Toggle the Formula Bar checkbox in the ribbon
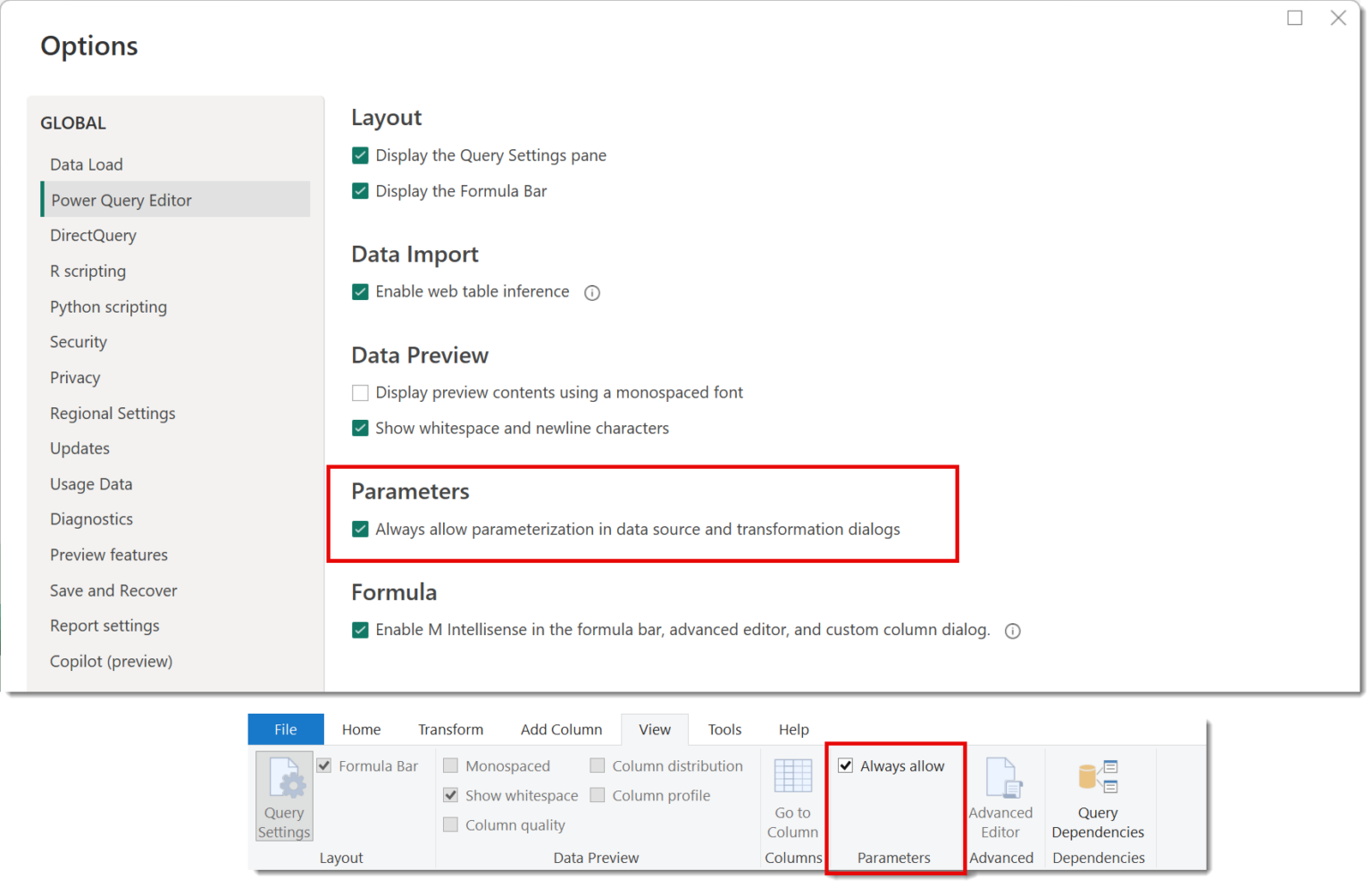The height and width of the screenshot is (887, 1372). point(323,766)
